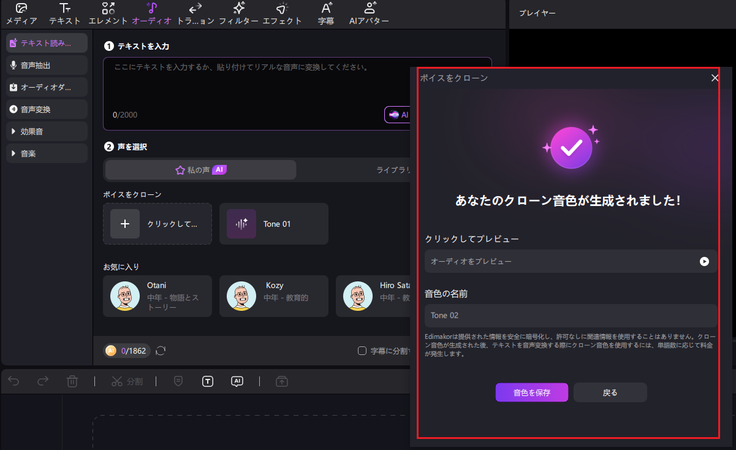Select 音声変換 in the sidebar
736x450 pixels.
[x=46, y=109]
